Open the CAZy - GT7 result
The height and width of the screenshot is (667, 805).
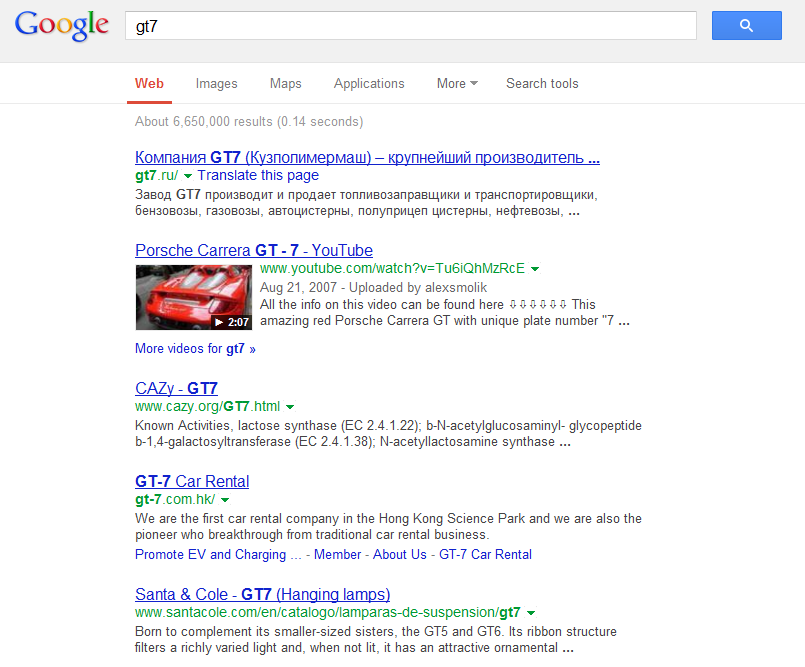[176, 388]
